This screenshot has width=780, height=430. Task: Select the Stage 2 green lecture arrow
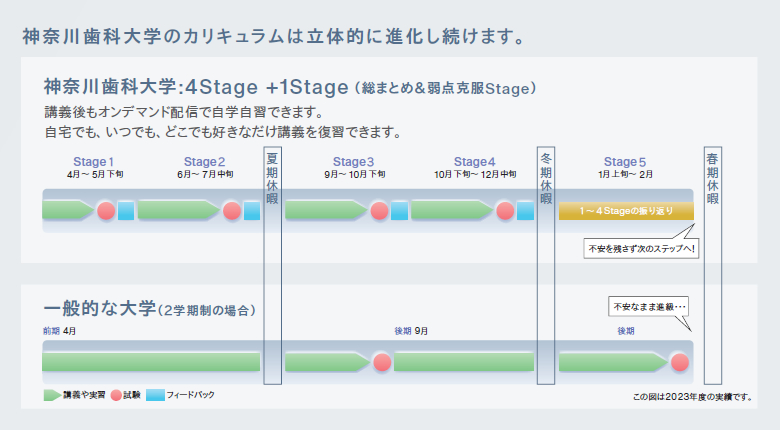tap(179, 210)
